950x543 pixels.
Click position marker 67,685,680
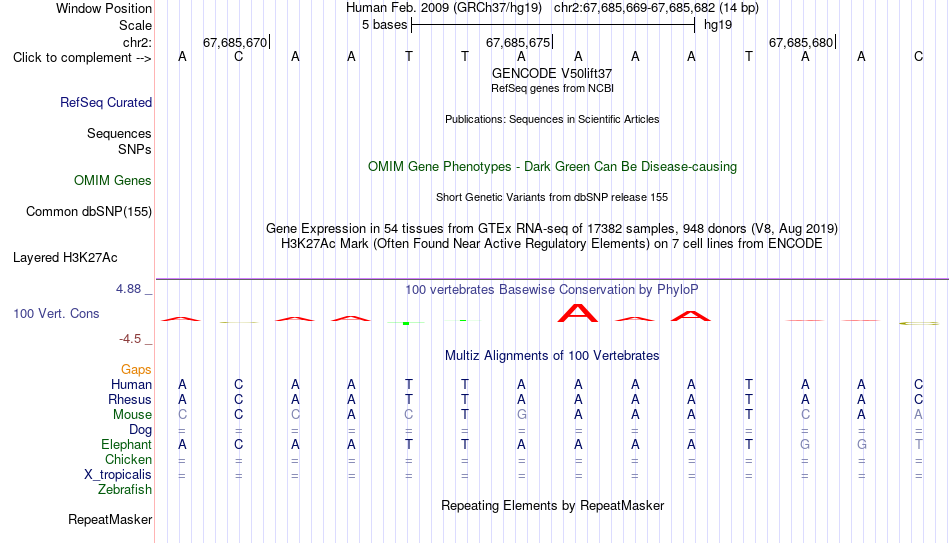pyautogui.click(x=801, y=42)
